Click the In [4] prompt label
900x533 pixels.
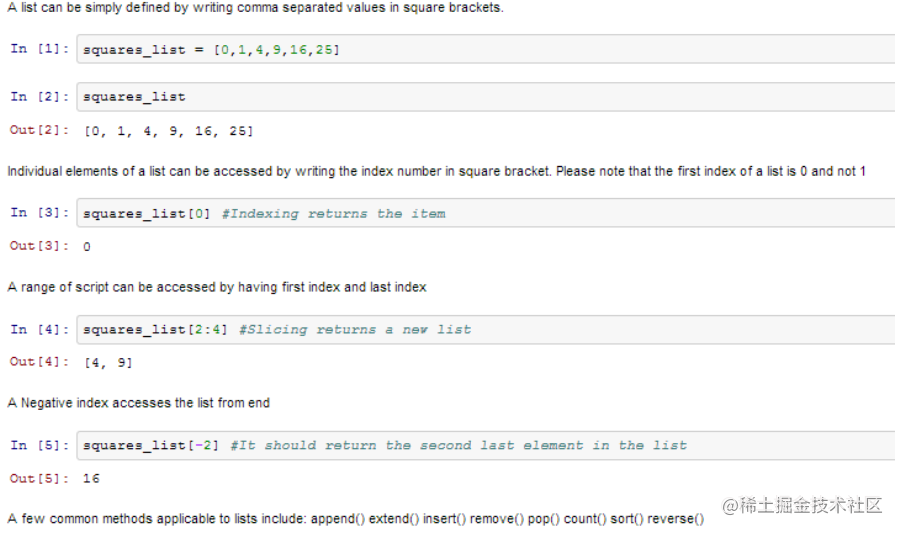click(x=40, y=329)
